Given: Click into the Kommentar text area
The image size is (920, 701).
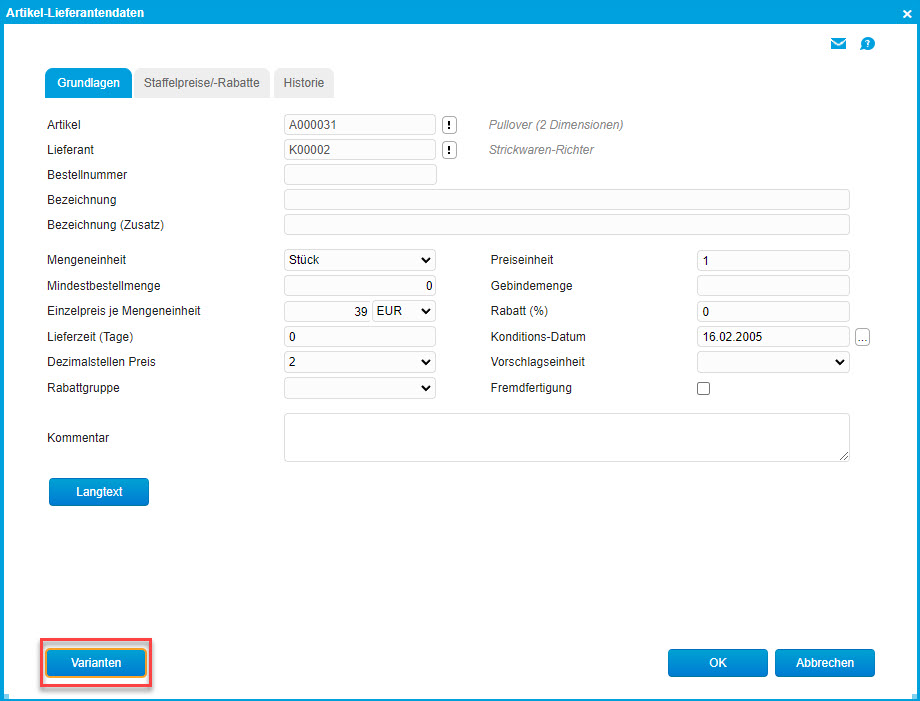Looking at the screenshot, I should click(566, 437).
